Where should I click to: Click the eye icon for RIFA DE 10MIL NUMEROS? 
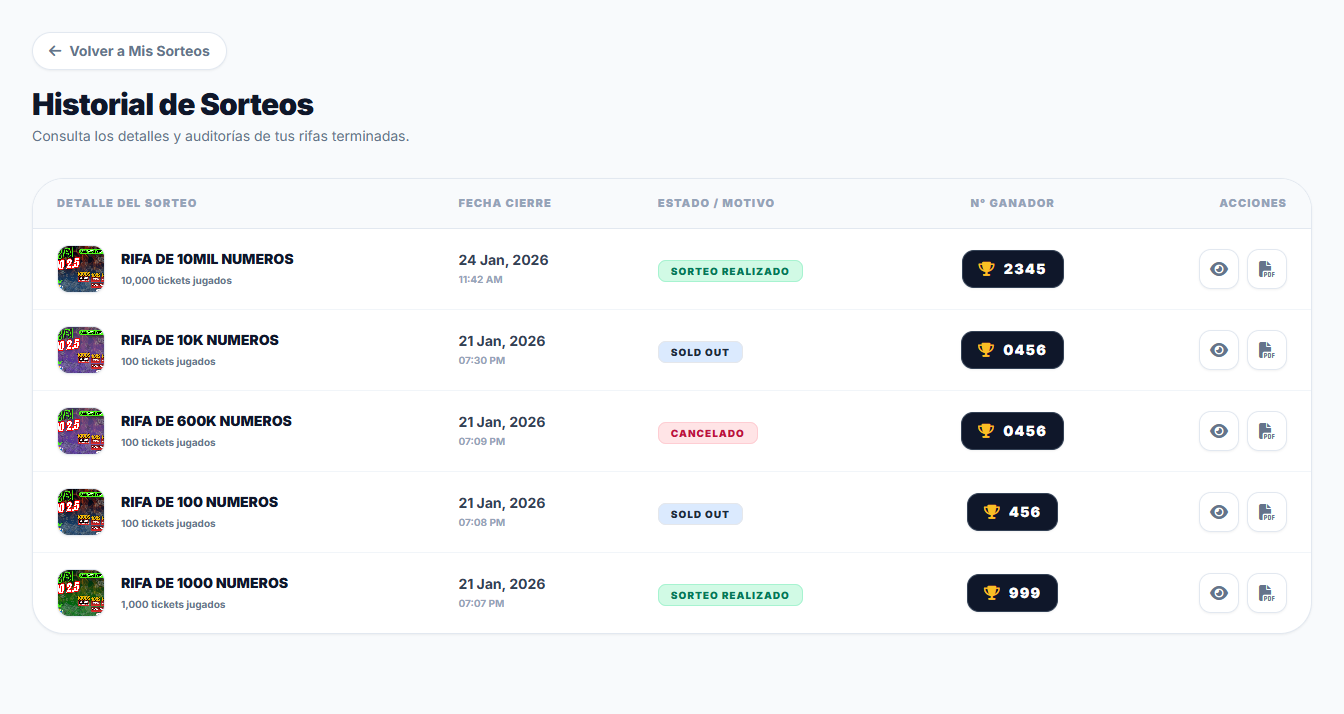[1218, 269]
